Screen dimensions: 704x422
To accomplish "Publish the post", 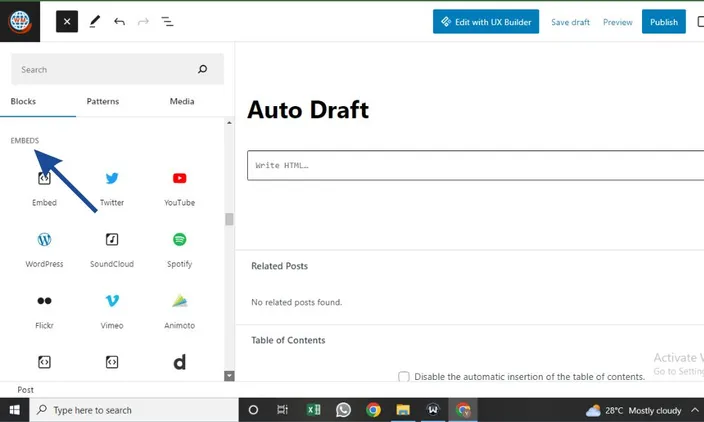I will click(x=664, y=22).
